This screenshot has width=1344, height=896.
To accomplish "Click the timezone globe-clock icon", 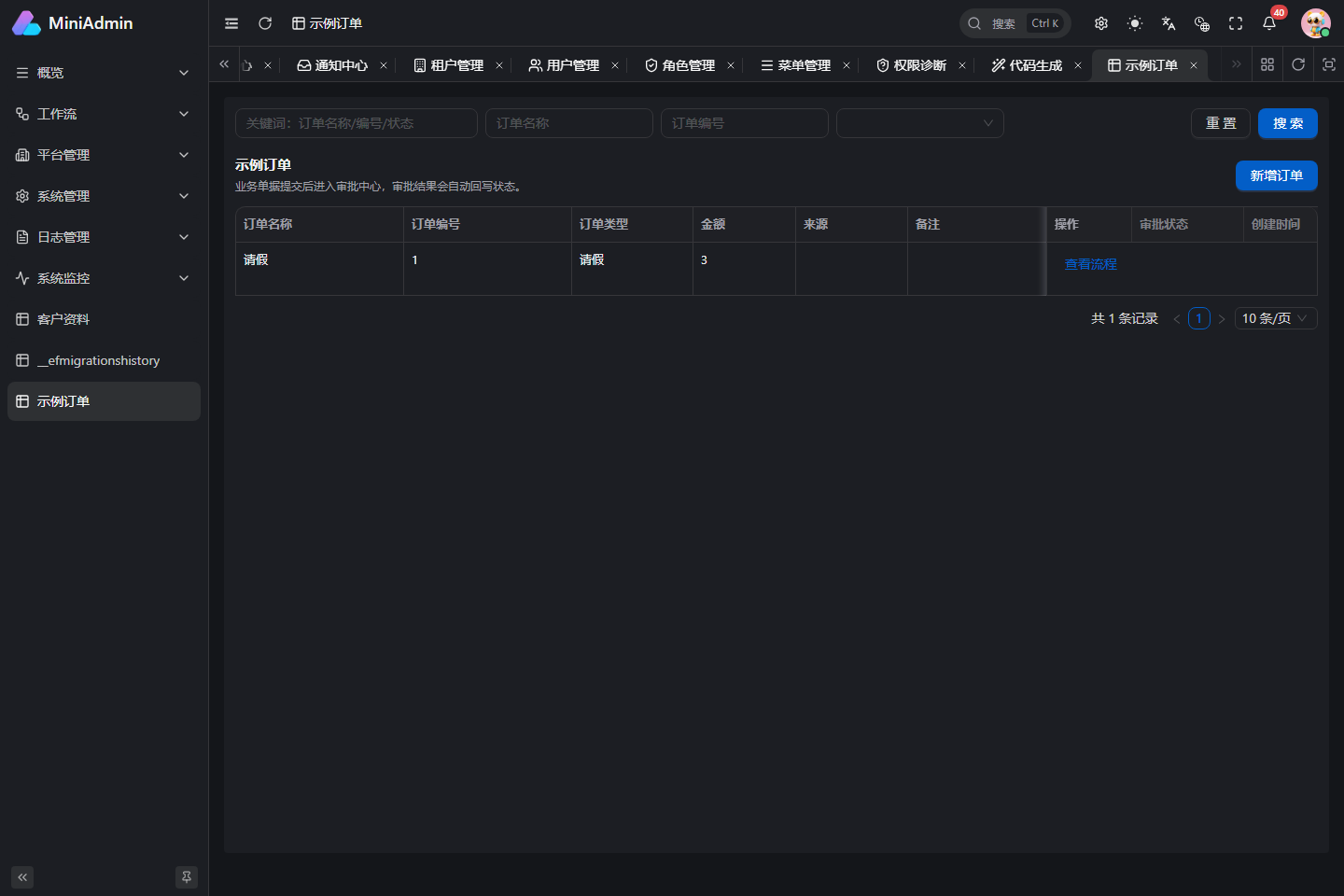I will tap(1202, 23).
